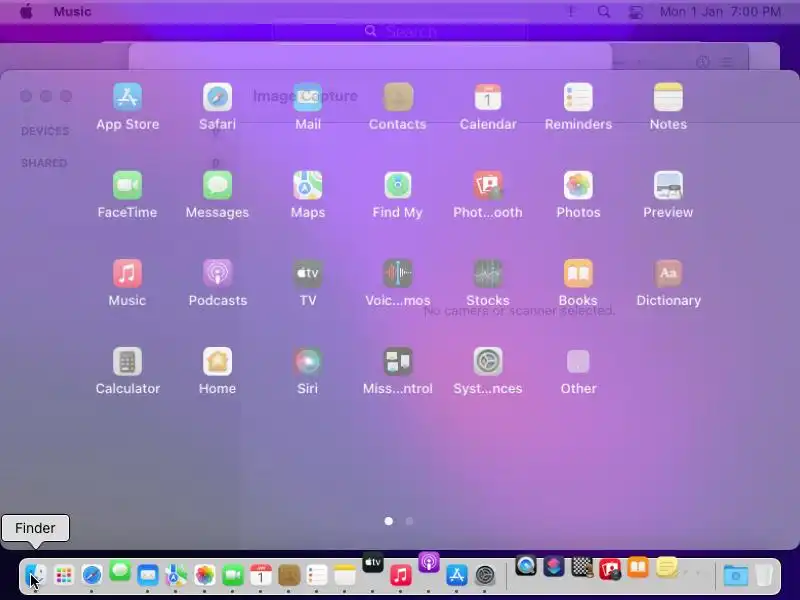800x600 pixels.
Task: Open the Music menu in menu bar
Action: click(72, 11)
